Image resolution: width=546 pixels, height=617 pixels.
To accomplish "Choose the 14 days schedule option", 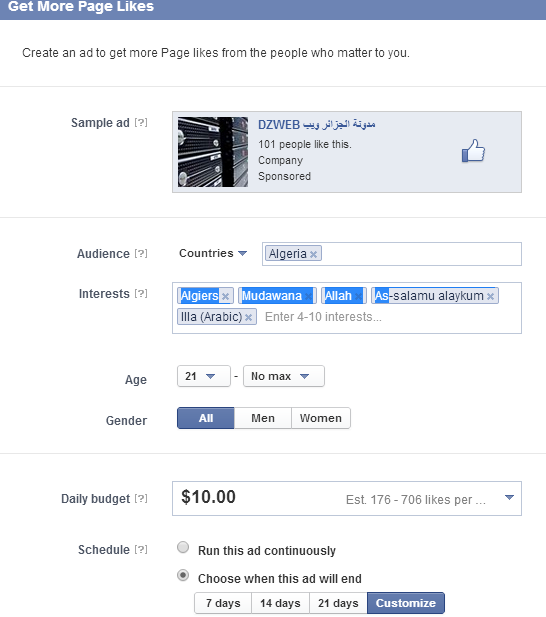I will click(x=280, y=603).
